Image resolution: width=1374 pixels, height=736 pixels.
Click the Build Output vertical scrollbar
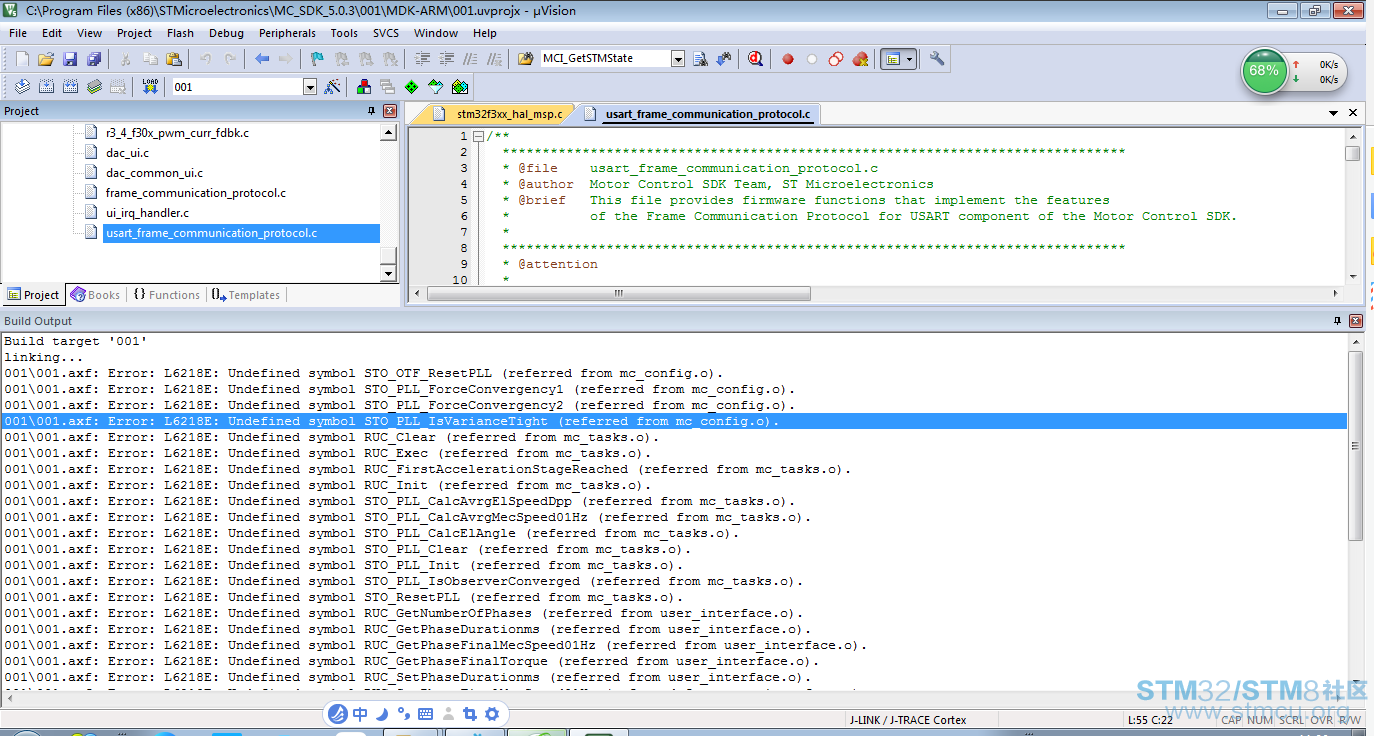[x=1355, y=445]
